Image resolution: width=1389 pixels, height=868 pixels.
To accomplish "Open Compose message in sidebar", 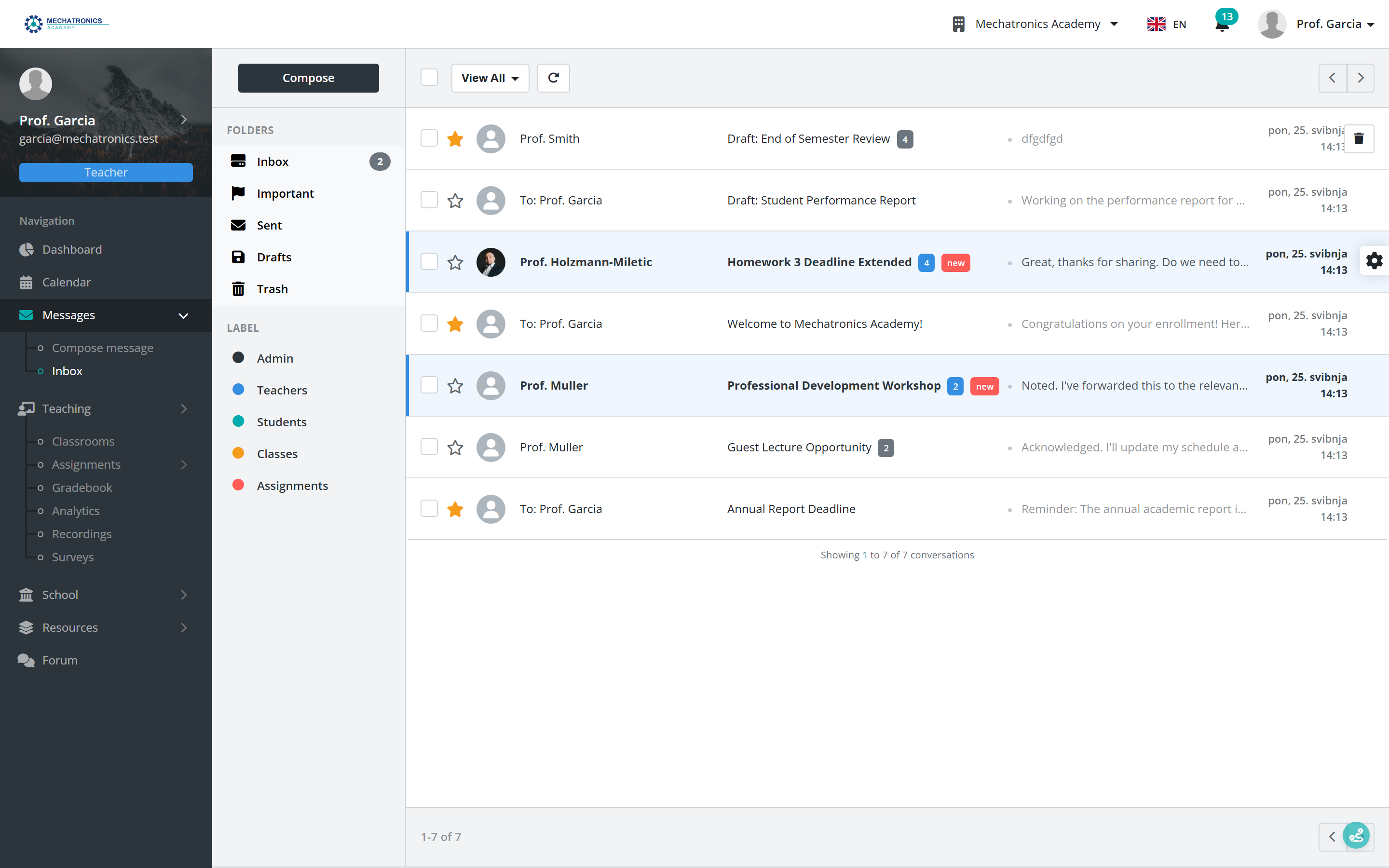I will click(x=103, y=348).
